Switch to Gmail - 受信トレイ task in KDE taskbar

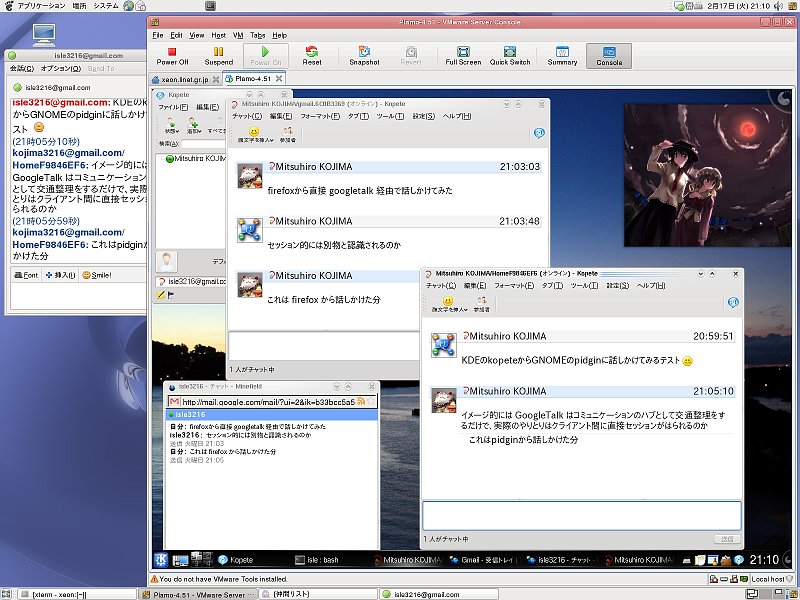pos(484,560)
